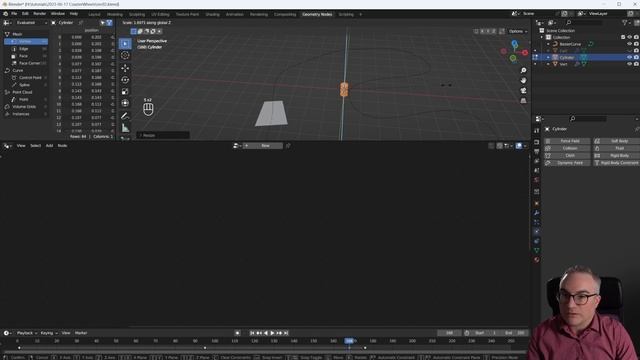Click the green Y axis on navigation gizmo
Viewport: 640px width, 360px height.
(513, 58)
